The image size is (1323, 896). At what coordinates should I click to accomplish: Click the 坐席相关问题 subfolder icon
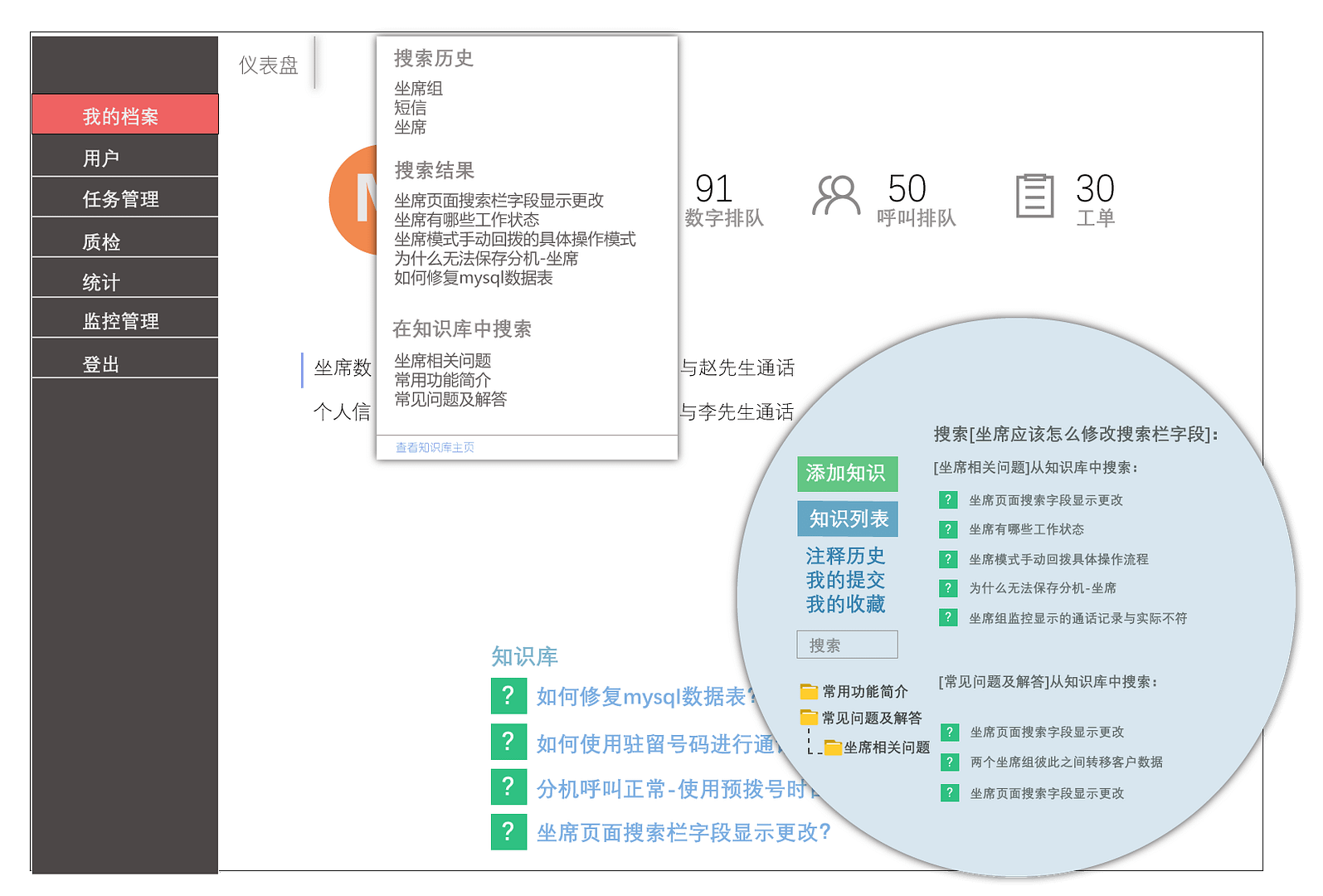click(832, 747)
